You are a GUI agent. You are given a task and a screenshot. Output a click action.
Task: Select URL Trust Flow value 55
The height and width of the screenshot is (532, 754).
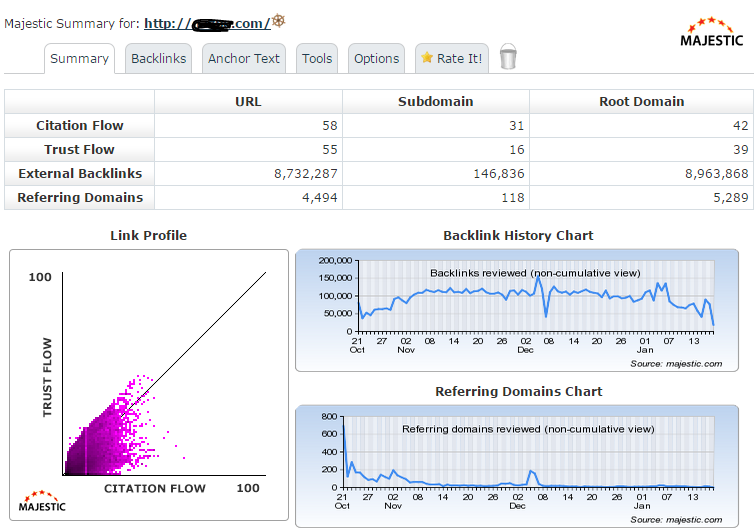329,150
